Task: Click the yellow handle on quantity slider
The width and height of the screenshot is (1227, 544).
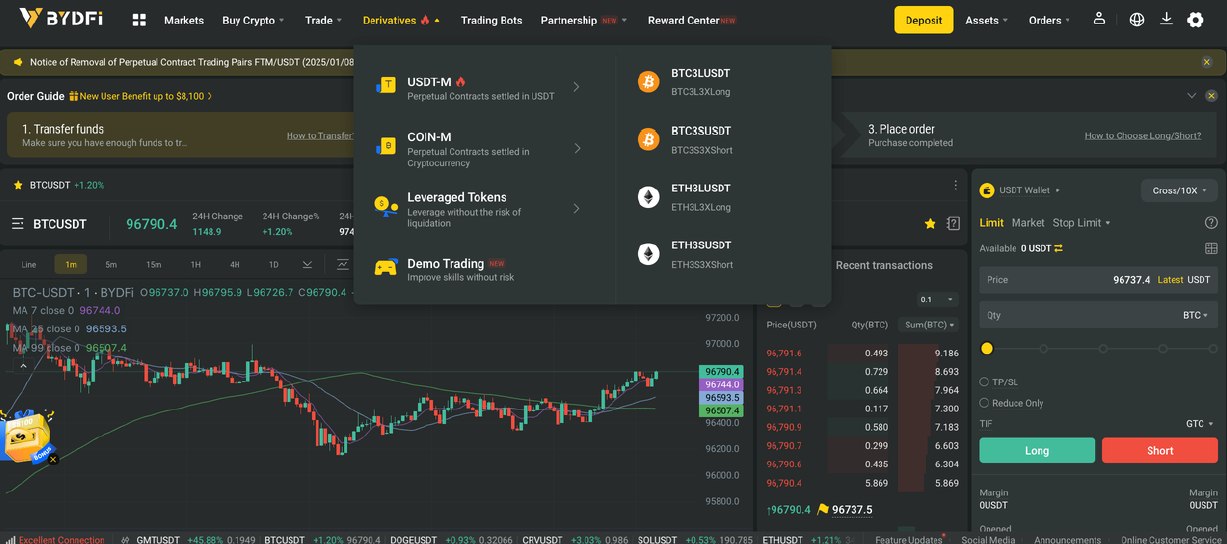Action: point(987,349)
